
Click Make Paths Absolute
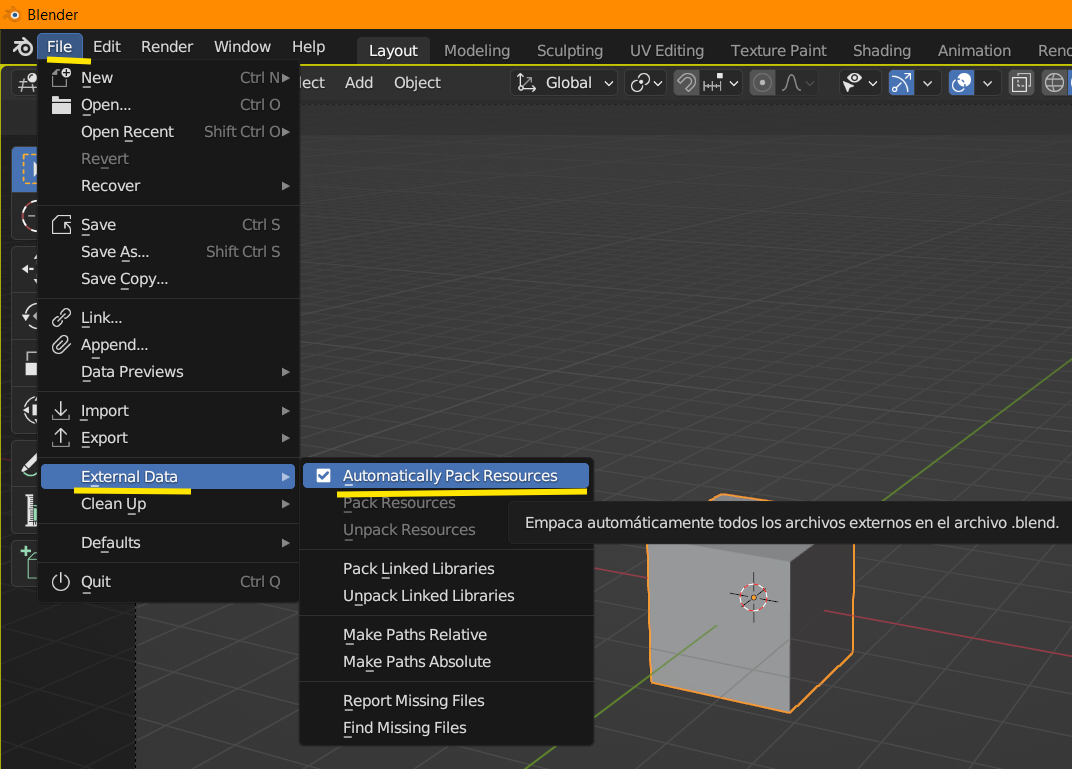click(x=446, y=661)
